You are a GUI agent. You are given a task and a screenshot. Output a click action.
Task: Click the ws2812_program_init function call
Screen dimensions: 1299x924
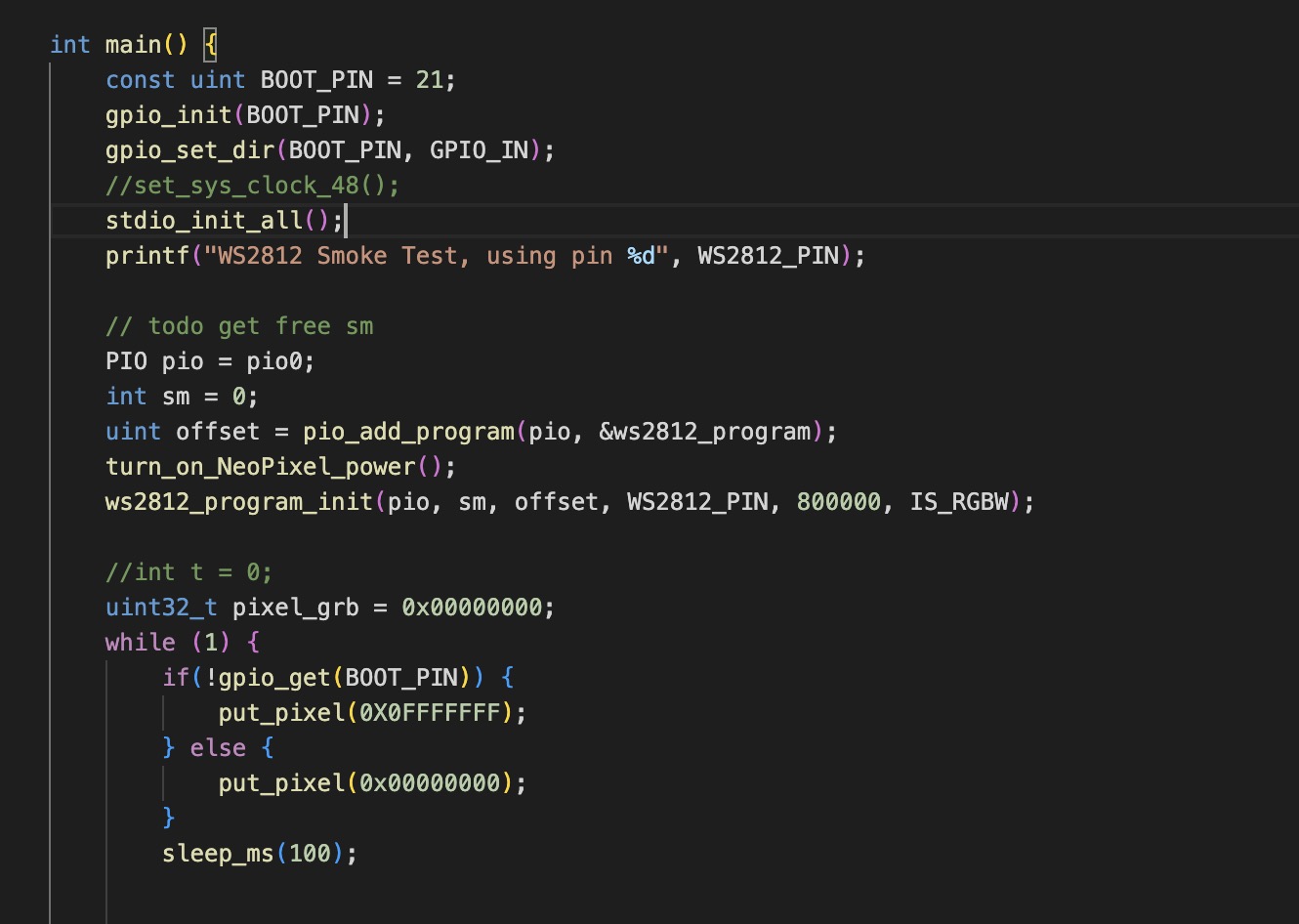239,502
